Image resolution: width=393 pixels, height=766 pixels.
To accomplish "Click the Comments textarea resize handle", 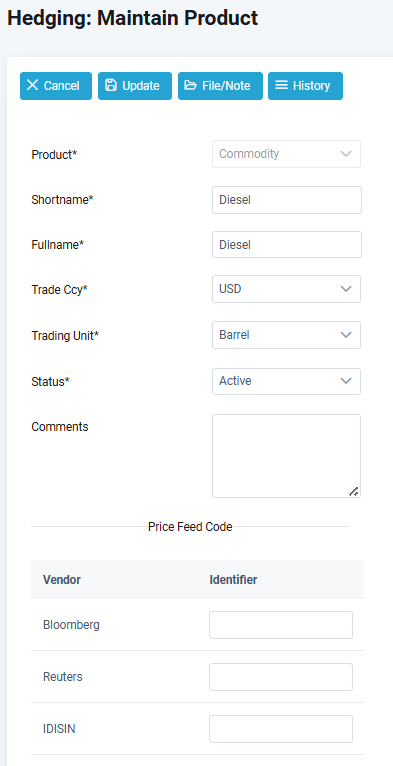I will click(x=353, y=491).
